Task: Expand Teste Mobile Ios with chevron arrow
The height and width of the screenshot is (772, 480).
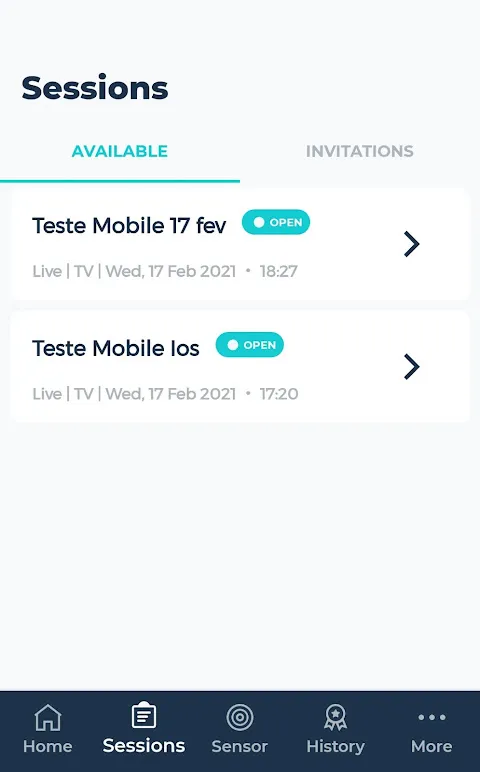Action: click(x=412, y=366)
